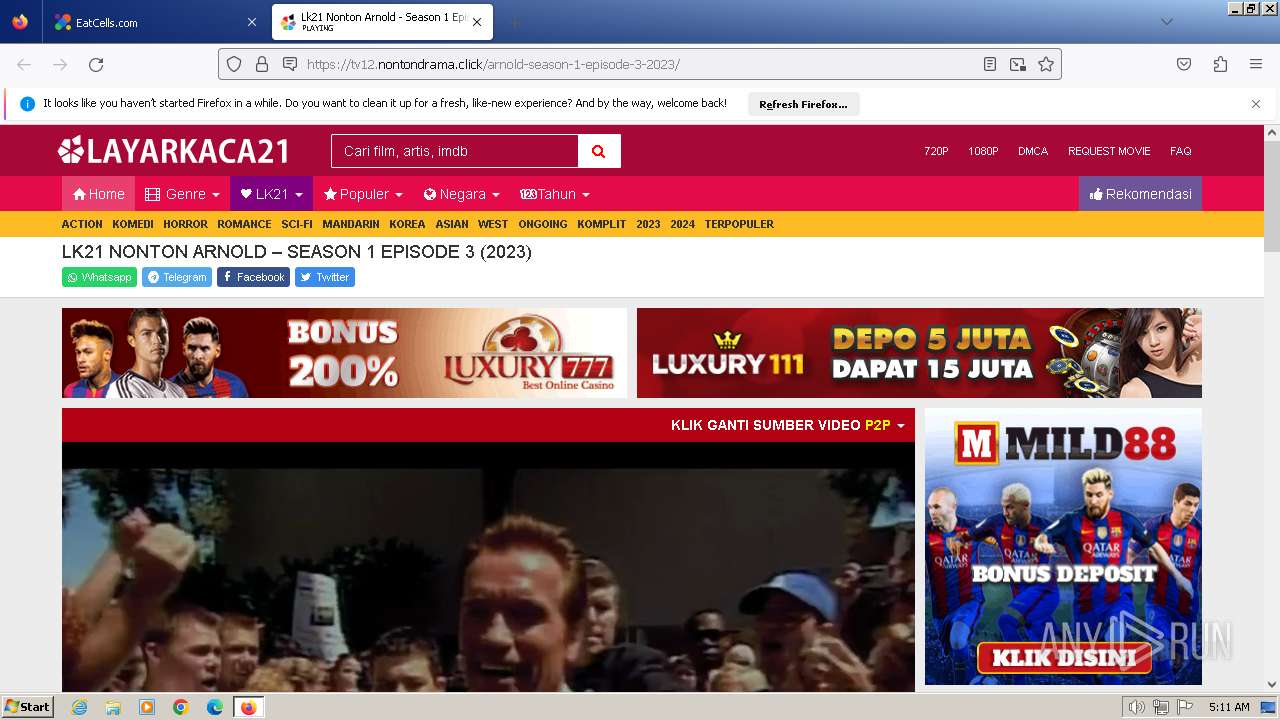Share via Telegram button

tap(177, 277)
